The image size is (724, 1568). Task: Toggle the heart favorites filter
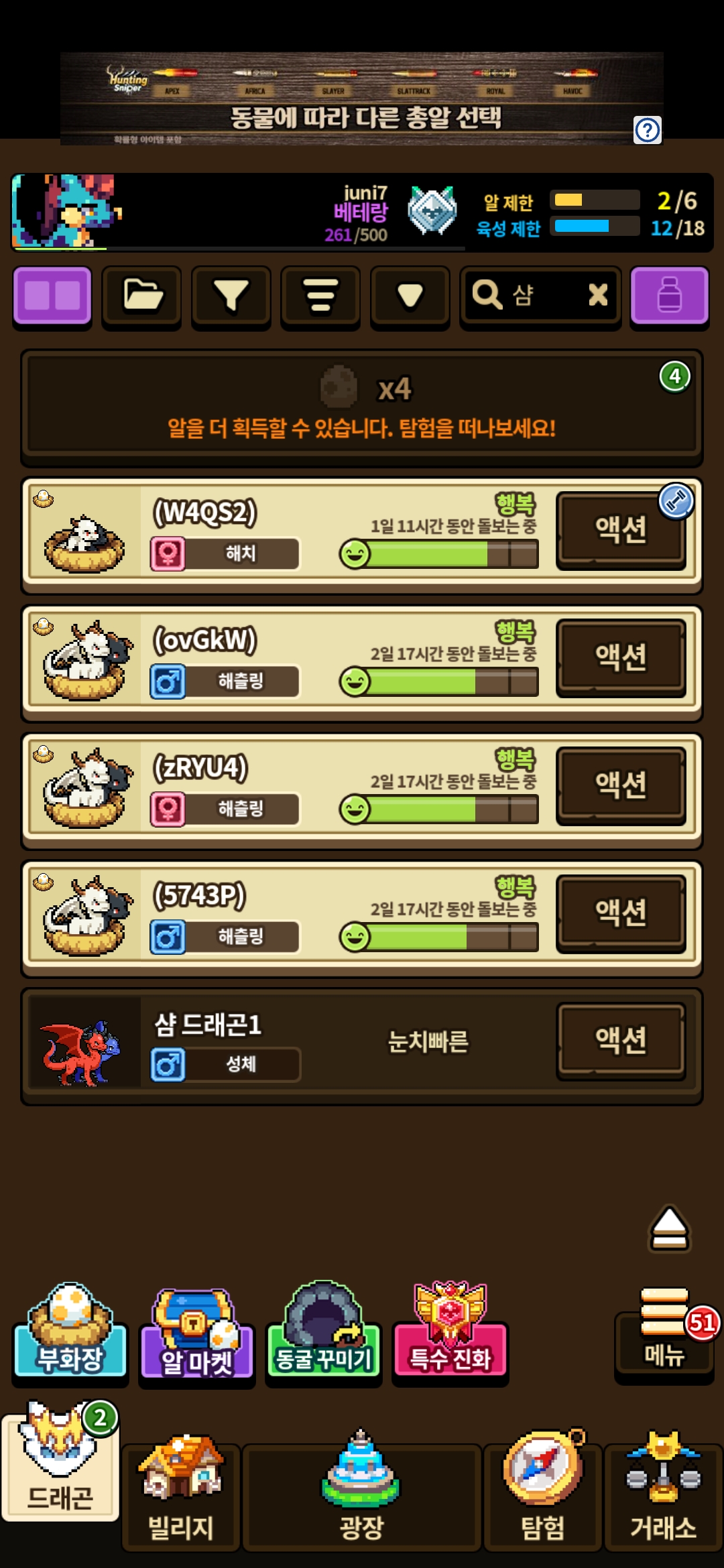pos(410,296)
